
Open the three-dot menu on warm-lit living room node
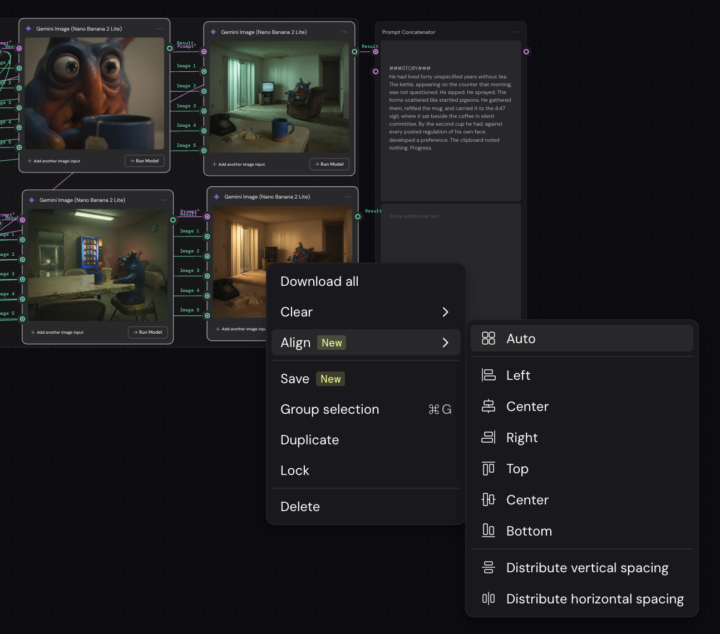348,196
